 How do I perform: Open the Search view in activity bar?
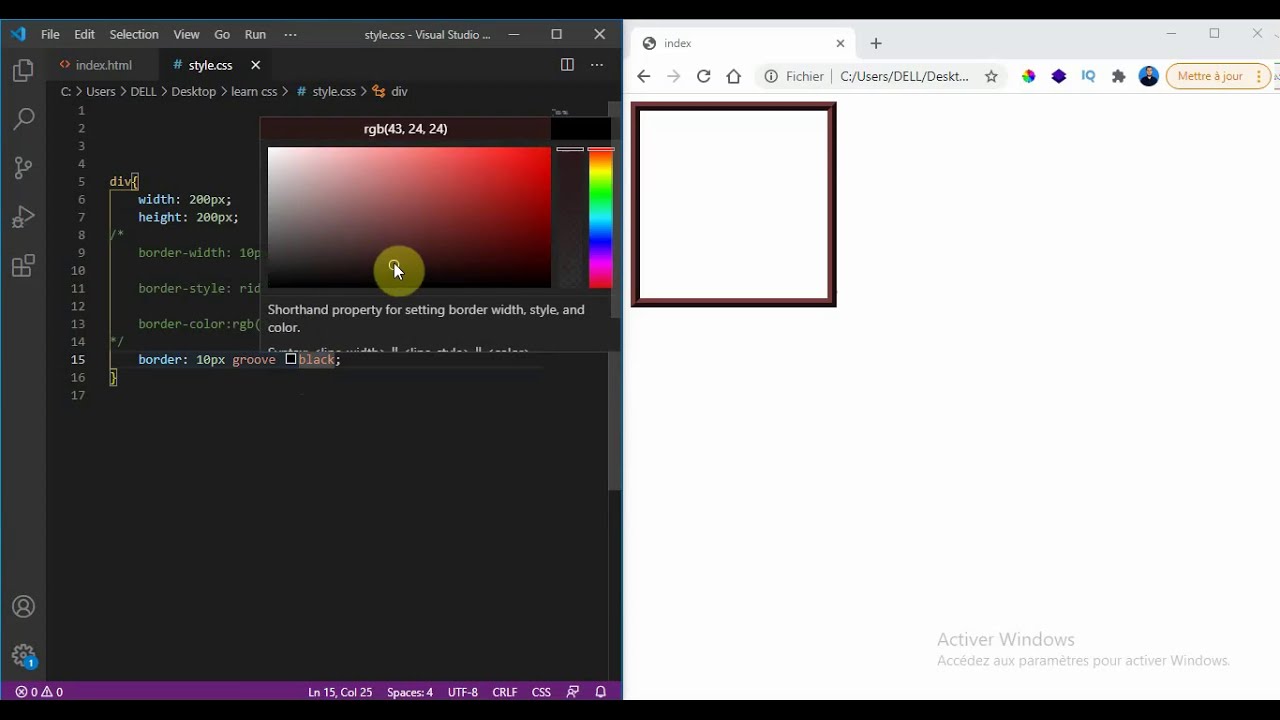(23, 119)
